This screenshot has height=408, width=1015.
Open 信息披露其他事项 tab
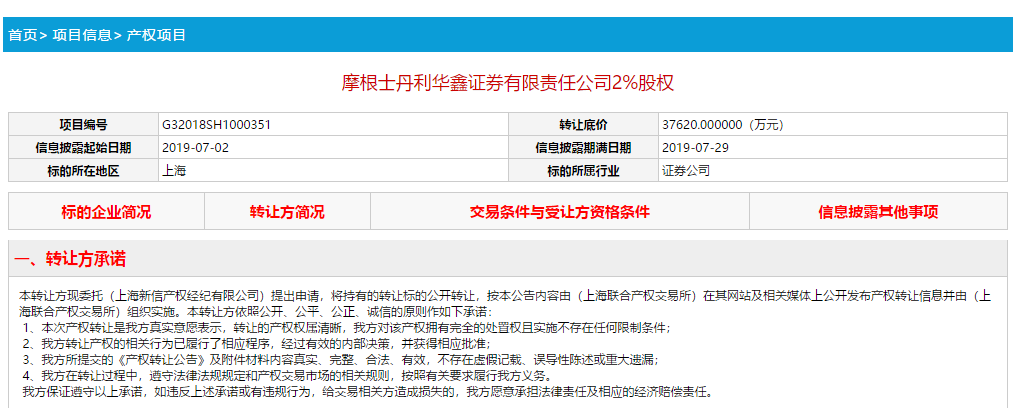coord(878,212)
